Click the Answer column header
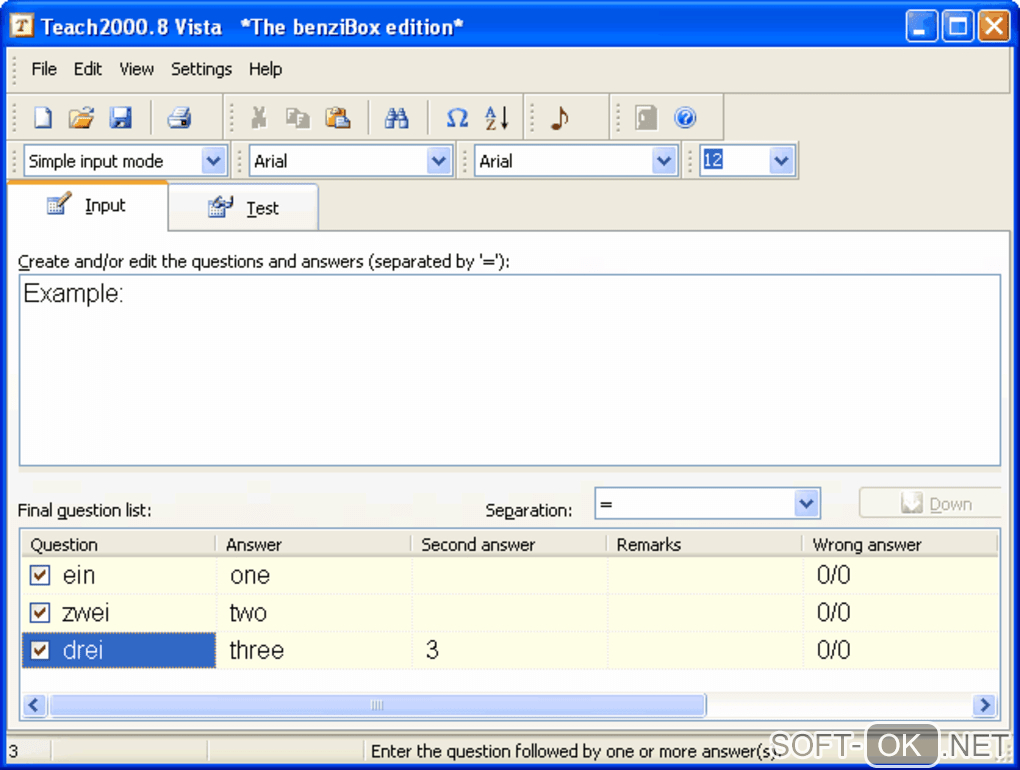Image resolution: width=1020 pixels, height=770 pixels. (x=314, y=544)
